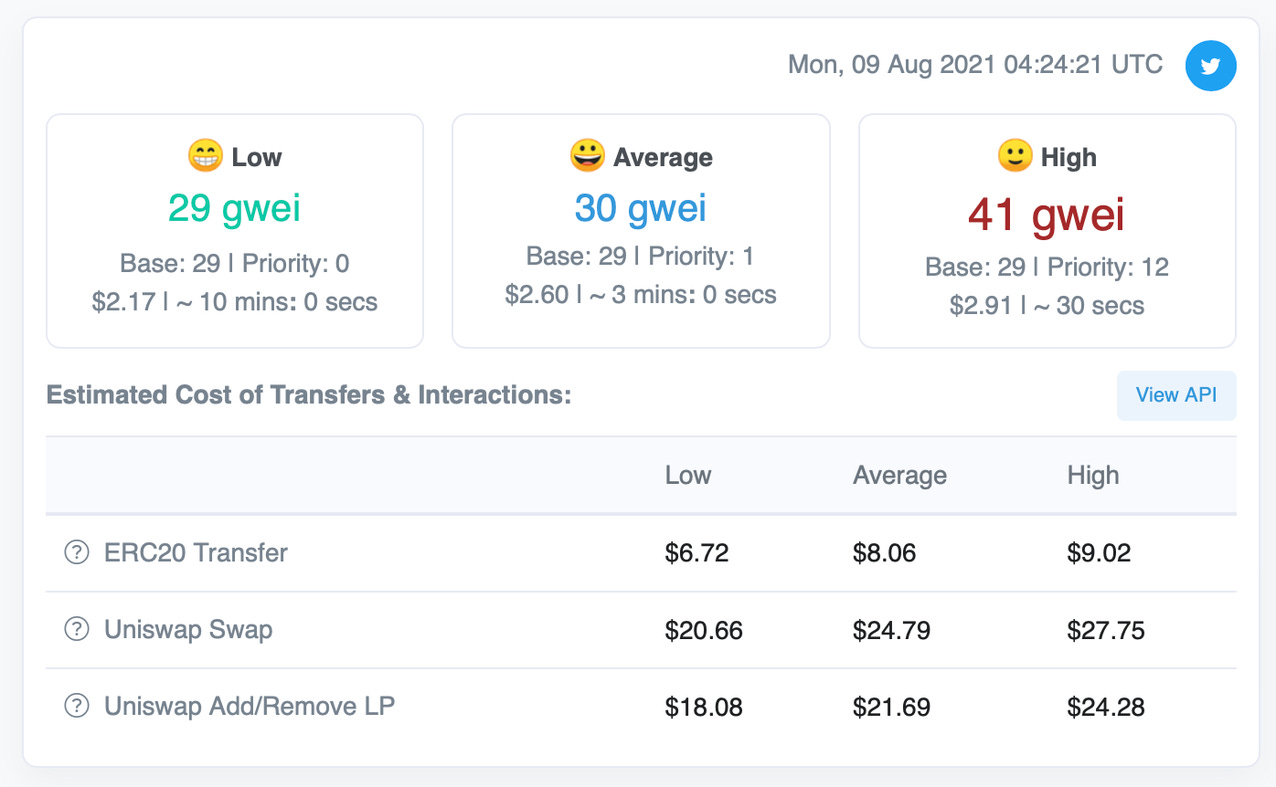The height and width of the screenshot is (787, 1276).
Task: Open the View API button
Action: [1176, 395]
